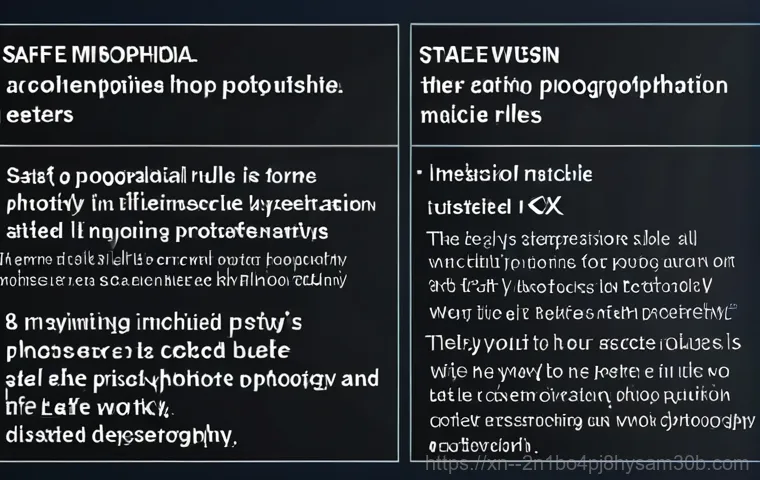Click the 'plnoosetre la ccked blete' line
This screenshot has width=760, height=480.
148,351
